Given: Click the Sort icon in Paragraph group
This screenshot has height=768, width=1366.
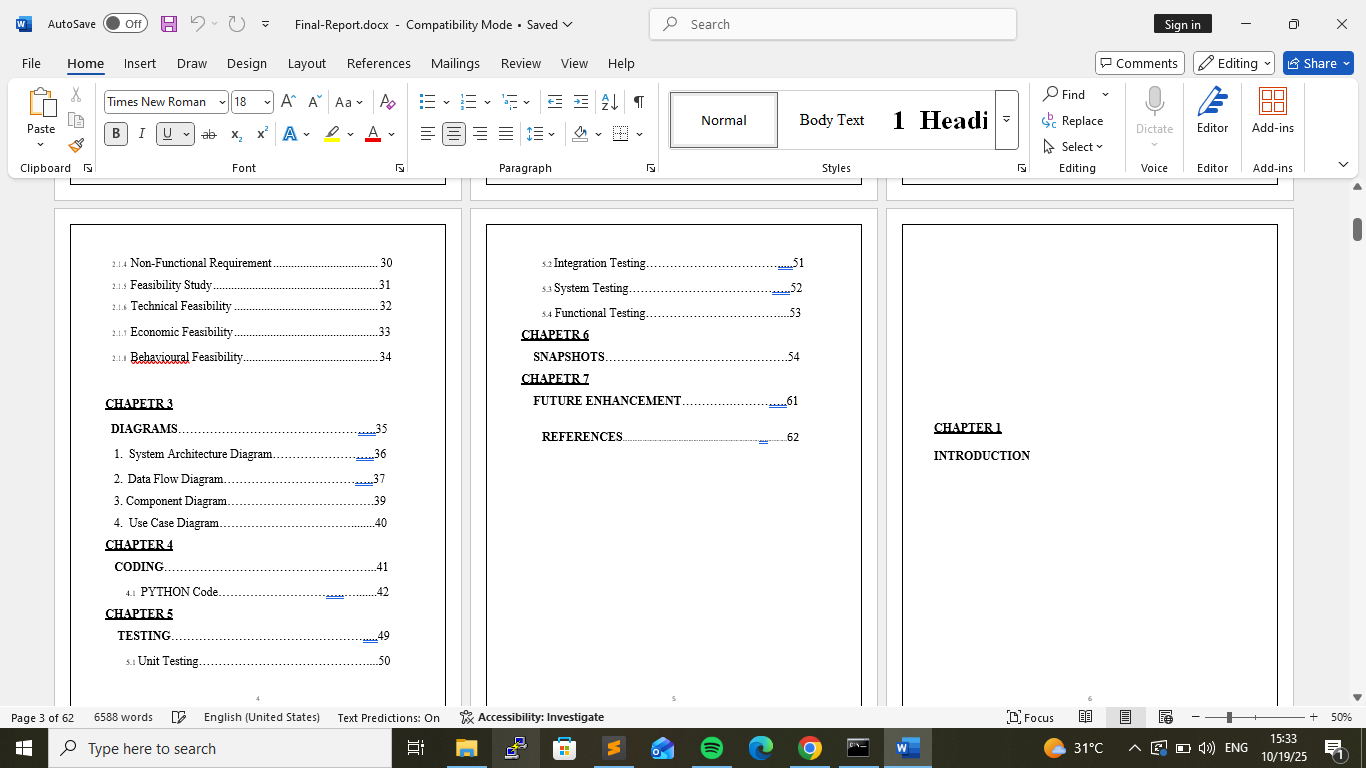Looking at the screenshot, I should (609, 102).
